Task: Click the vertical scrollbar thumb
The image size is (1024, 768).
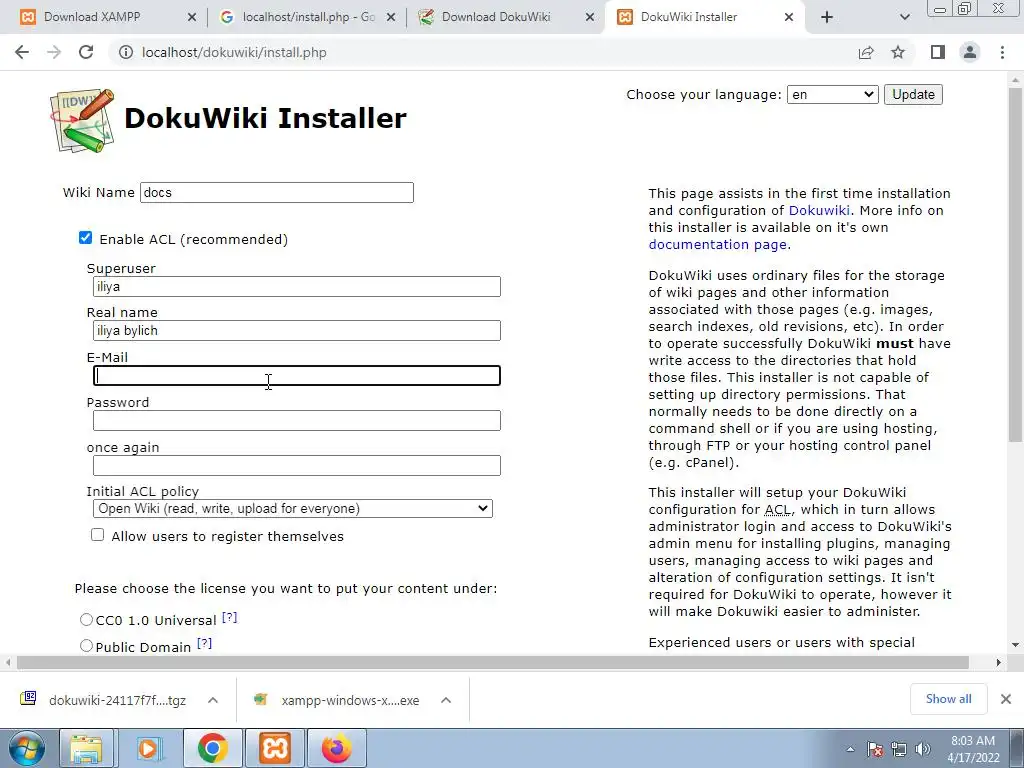Action: point(1015,264)
